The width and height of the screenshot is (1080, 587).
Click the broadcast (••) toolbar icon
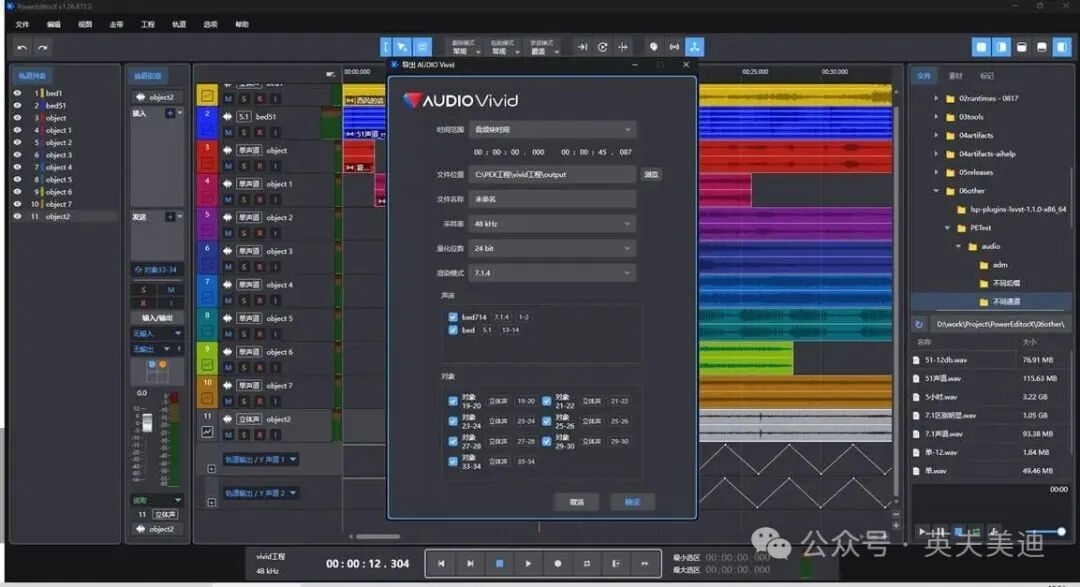[674, 47]
